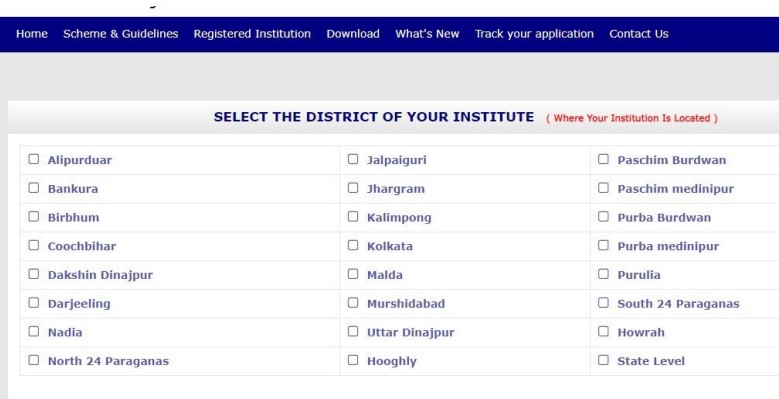Screen dimensions: 779x399
Task: Open the Contact Us page
Action: [x=639, y=34]
